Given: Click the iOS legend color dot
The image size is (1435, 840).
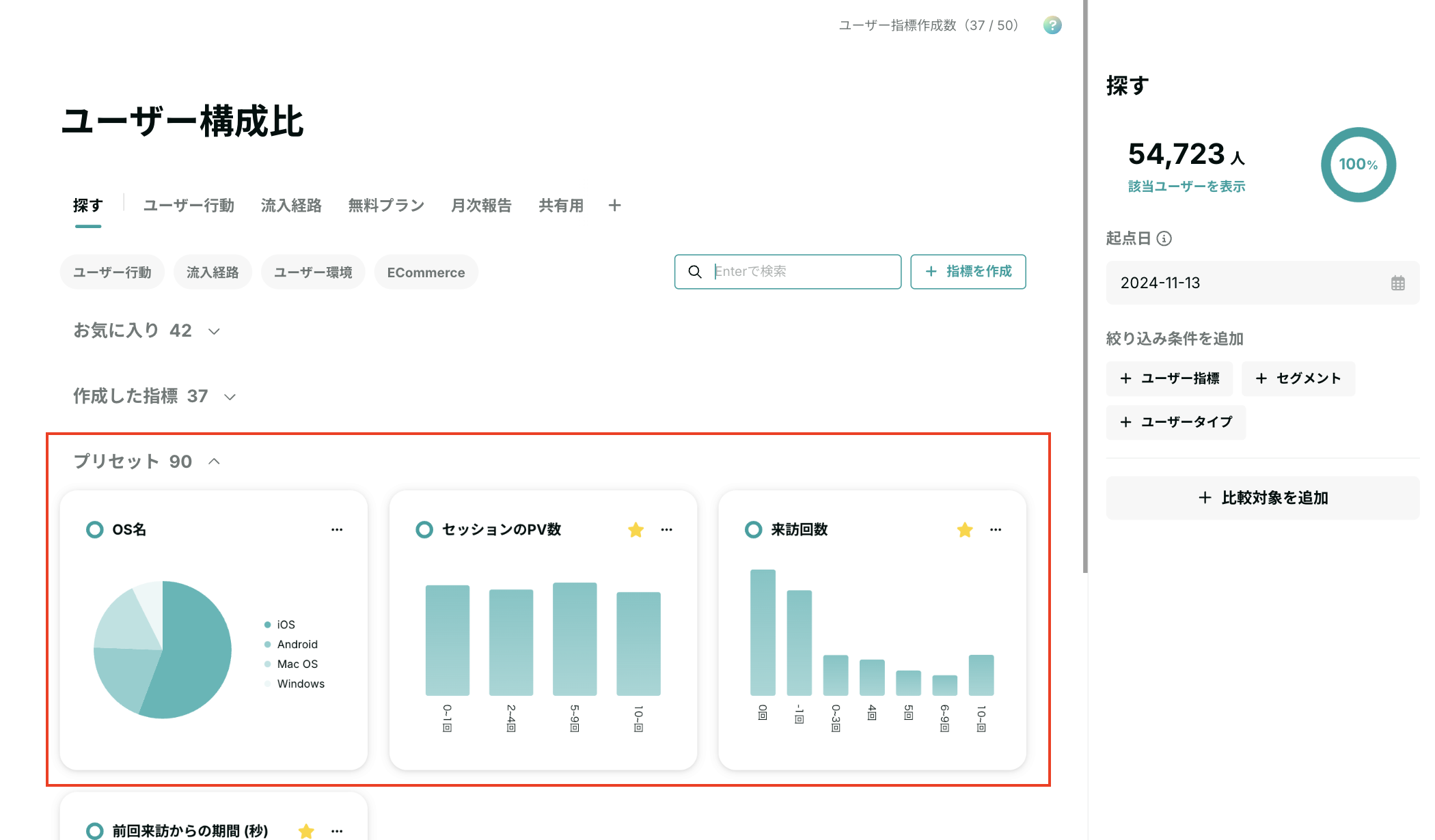Looking at the screenshot, I should click(x=267, y=625).
